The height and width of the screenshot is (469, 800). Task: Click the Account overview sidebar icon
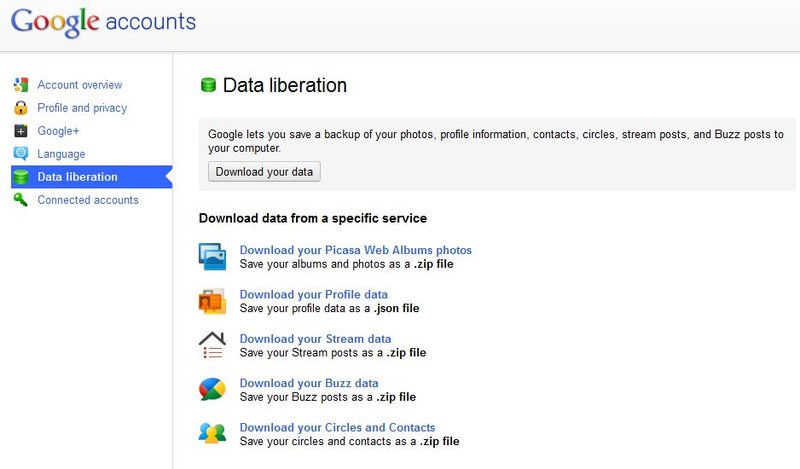21,85
